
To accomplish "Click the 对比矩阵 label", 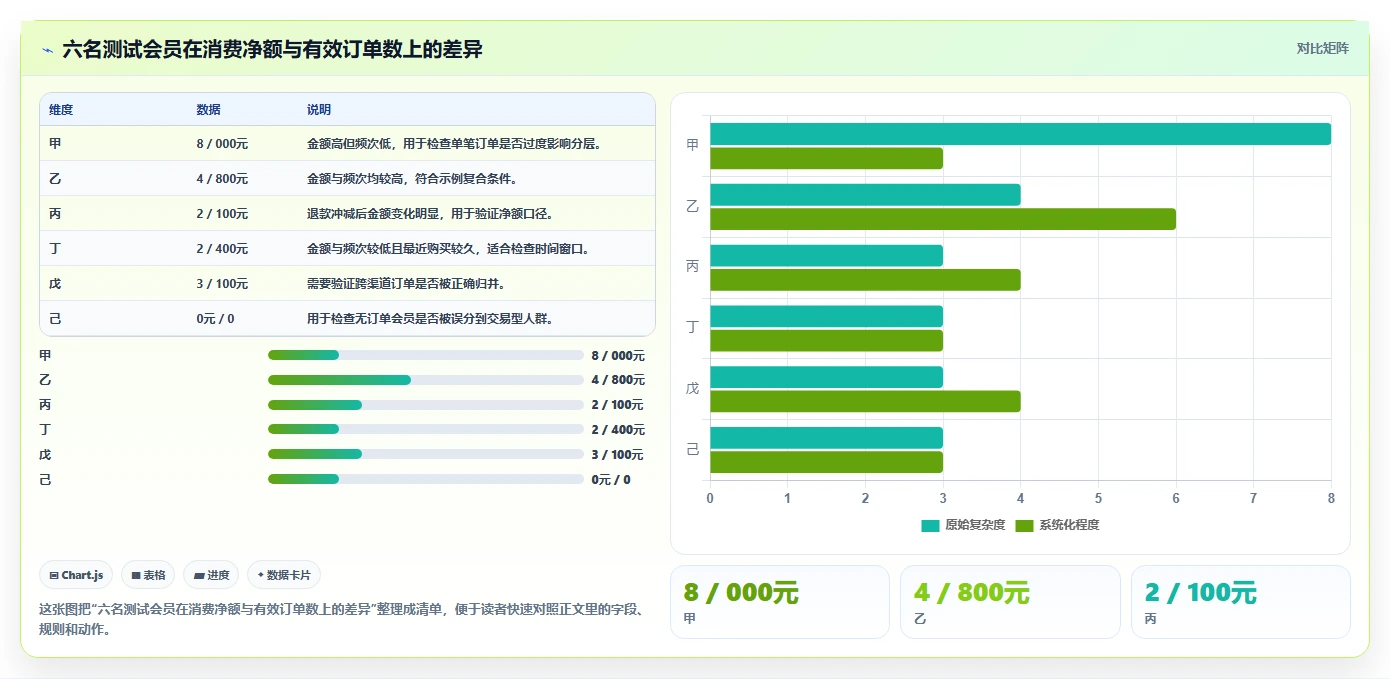I will pyautogui.click(x=1322, y=48).
